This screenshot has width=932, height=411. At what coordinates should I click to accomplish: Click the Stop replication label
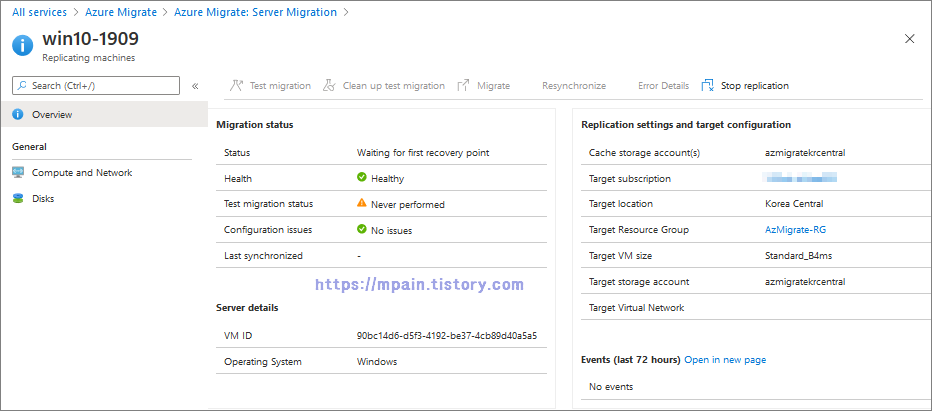pyautogui.click(x=755, y=86)
